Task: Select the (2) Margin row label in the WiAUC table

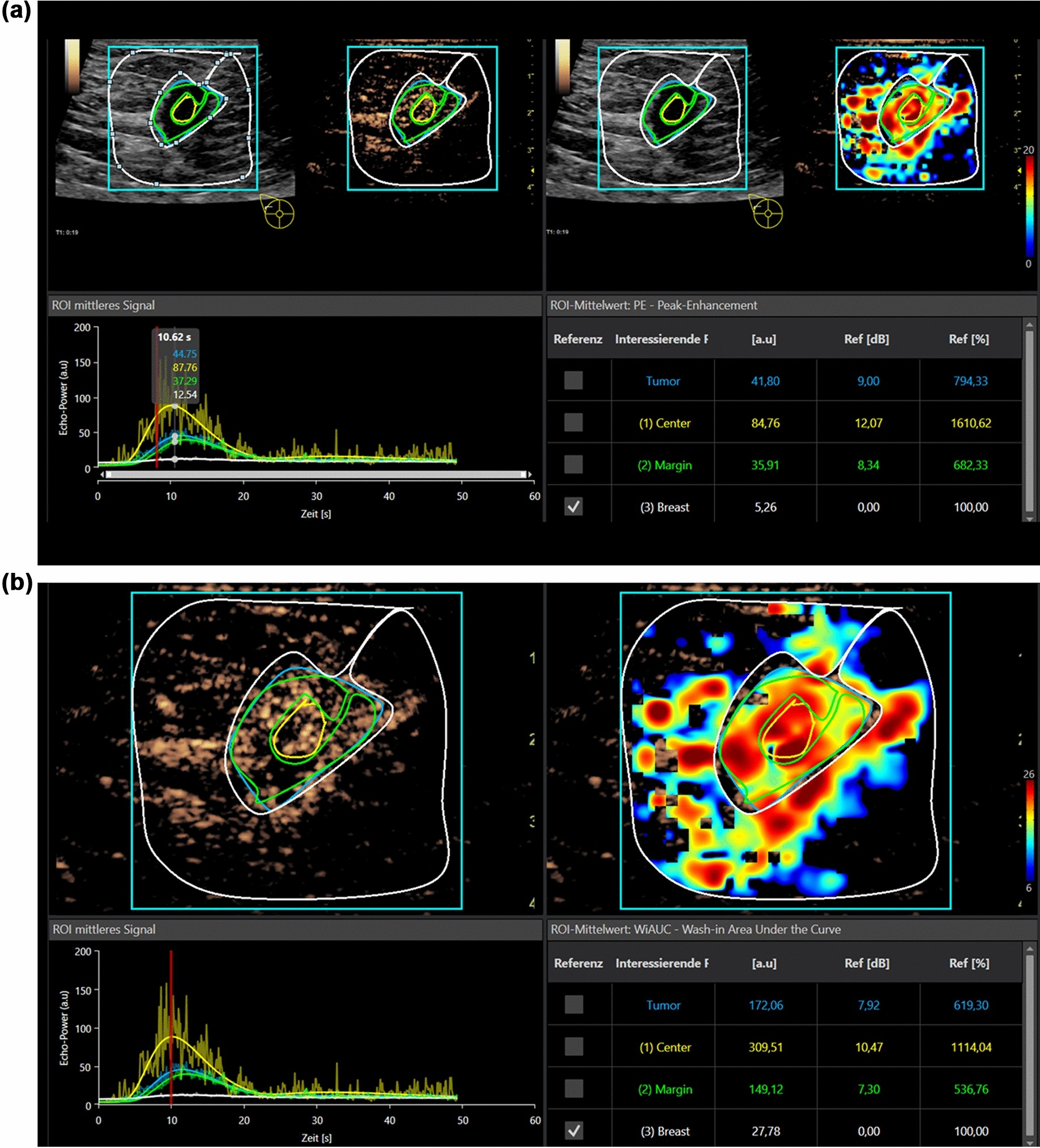Action: 665,1089
